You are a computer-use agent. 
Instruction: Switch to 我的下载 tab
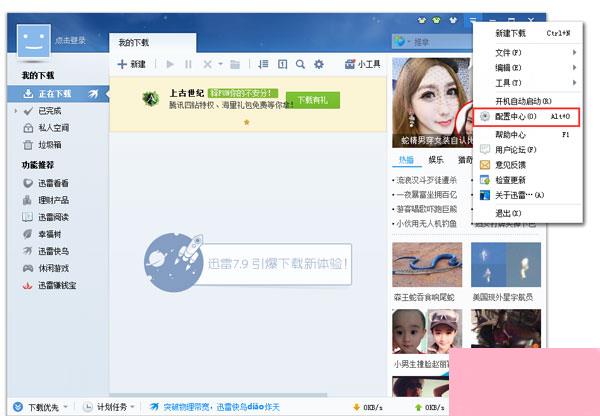(153, 42)
